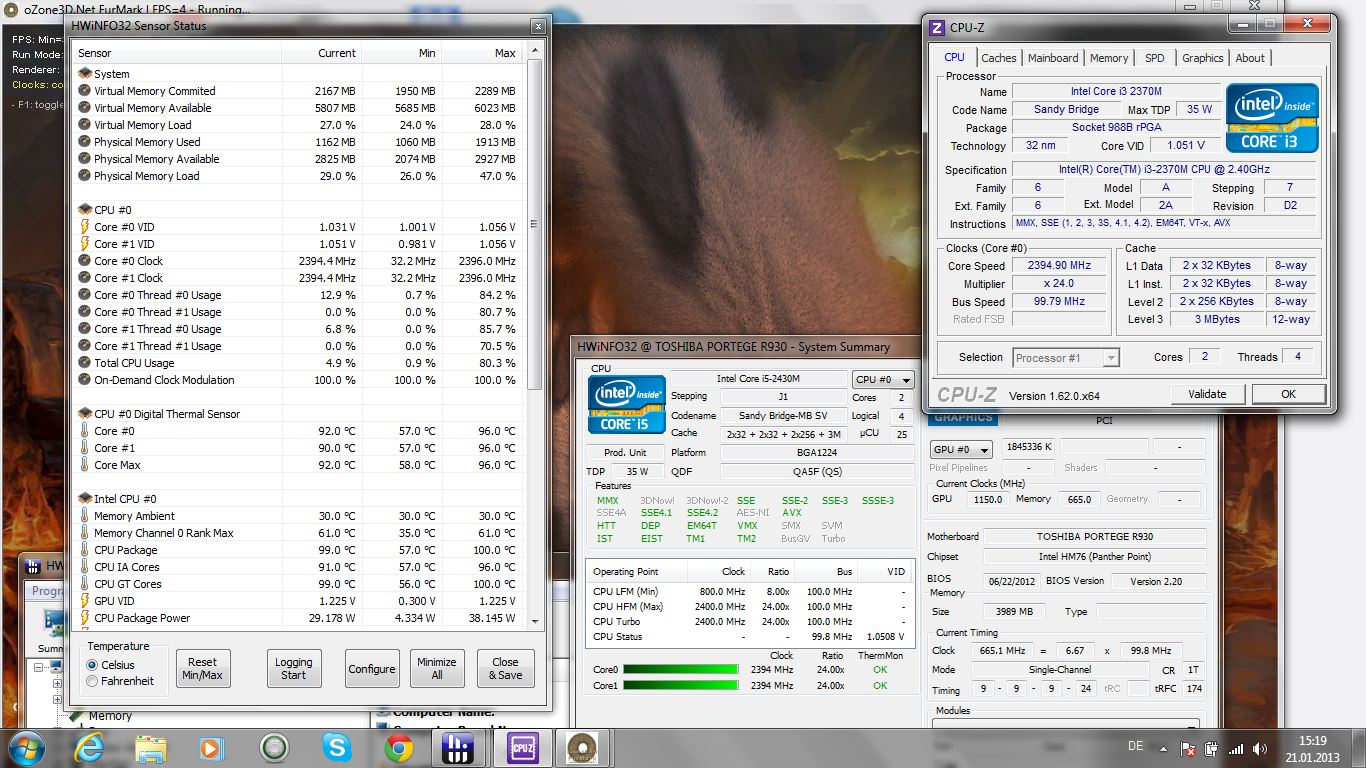Click the Validate button in CPU-Z
The image size is (1366, 768).
coord(1207,394)
